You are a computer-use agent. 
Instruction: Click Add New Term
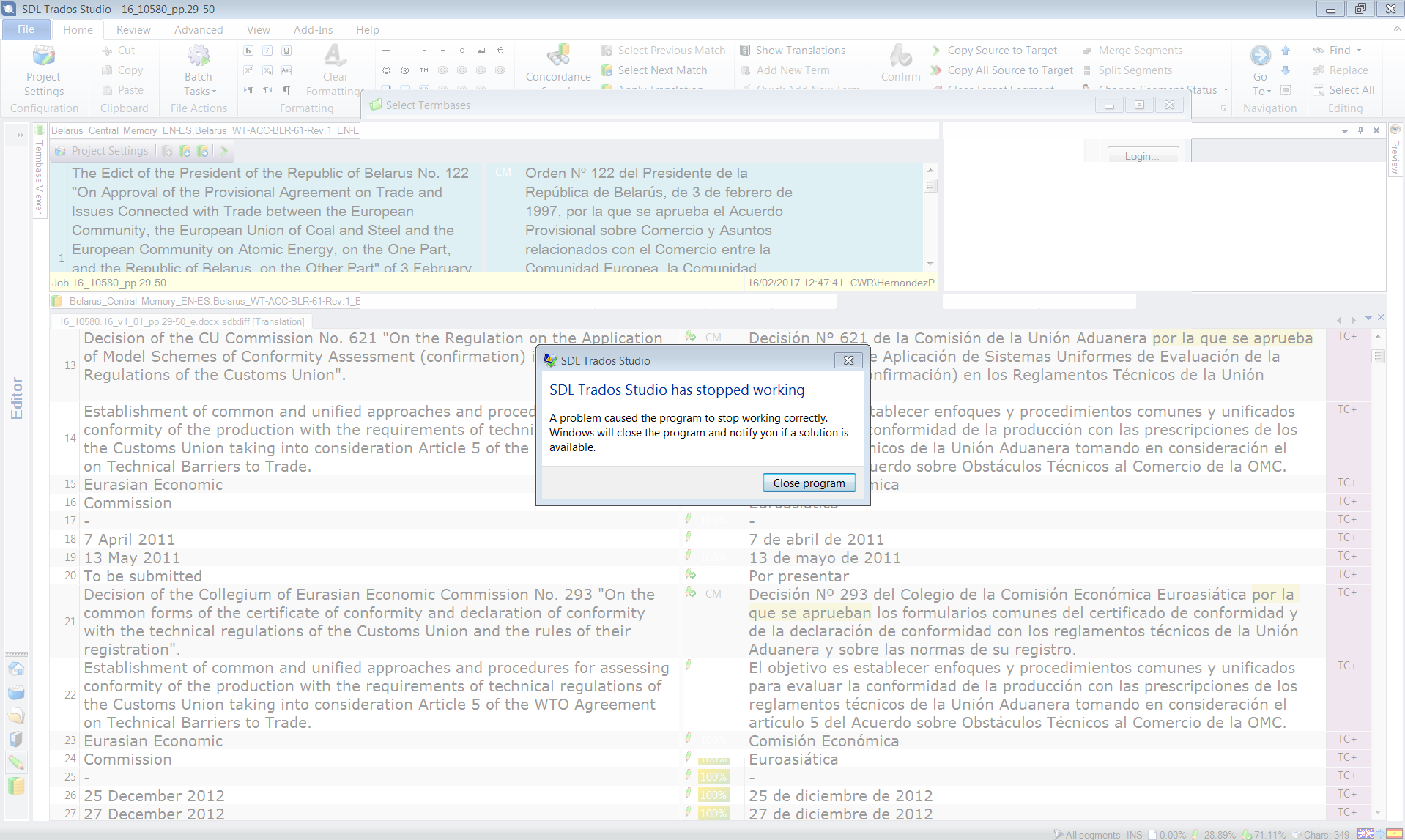785,70
